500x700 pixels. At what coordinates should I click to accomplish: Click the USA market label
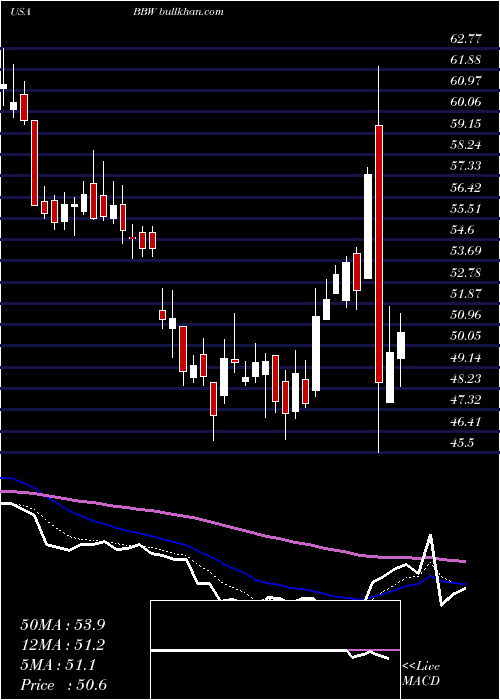(20, 12)
